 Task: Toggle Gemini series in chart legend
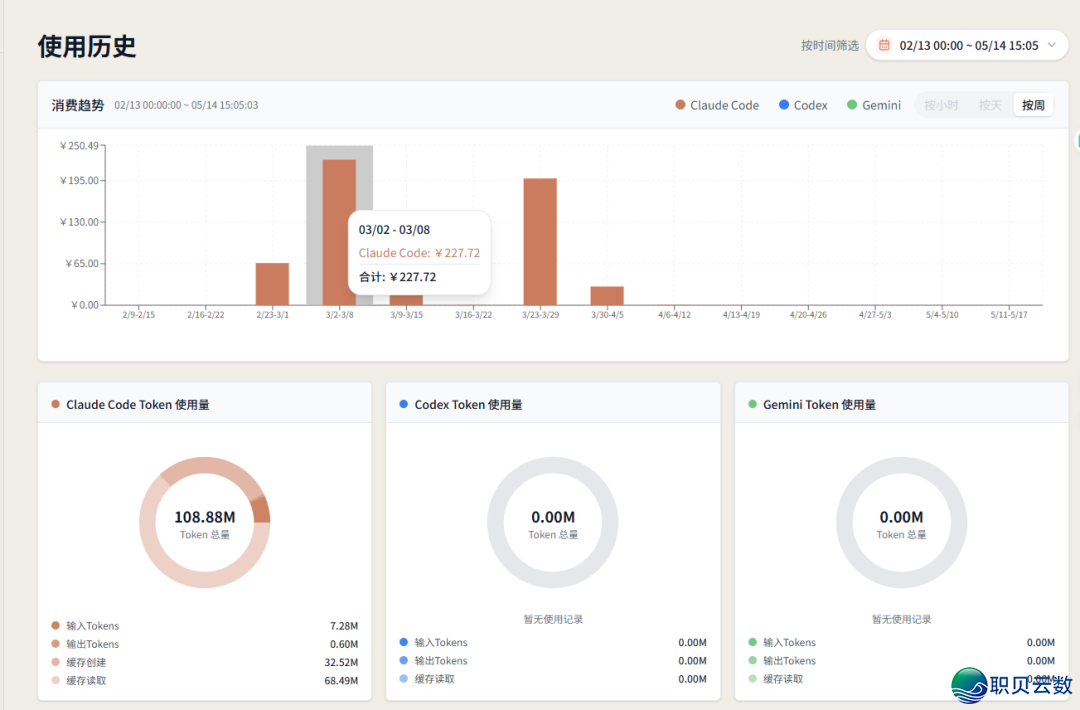click(x=874, y=105)
